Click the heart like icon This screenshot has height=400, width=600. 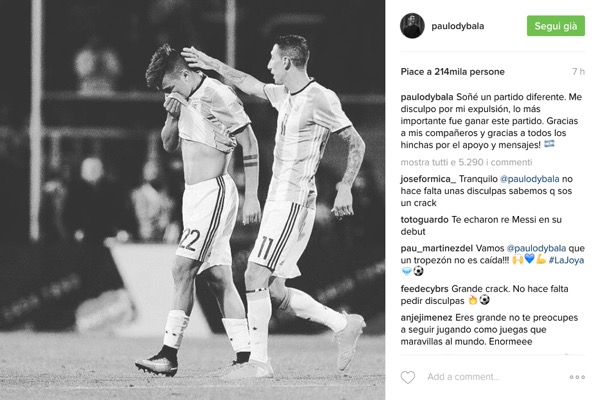click(x=408, y=377)
